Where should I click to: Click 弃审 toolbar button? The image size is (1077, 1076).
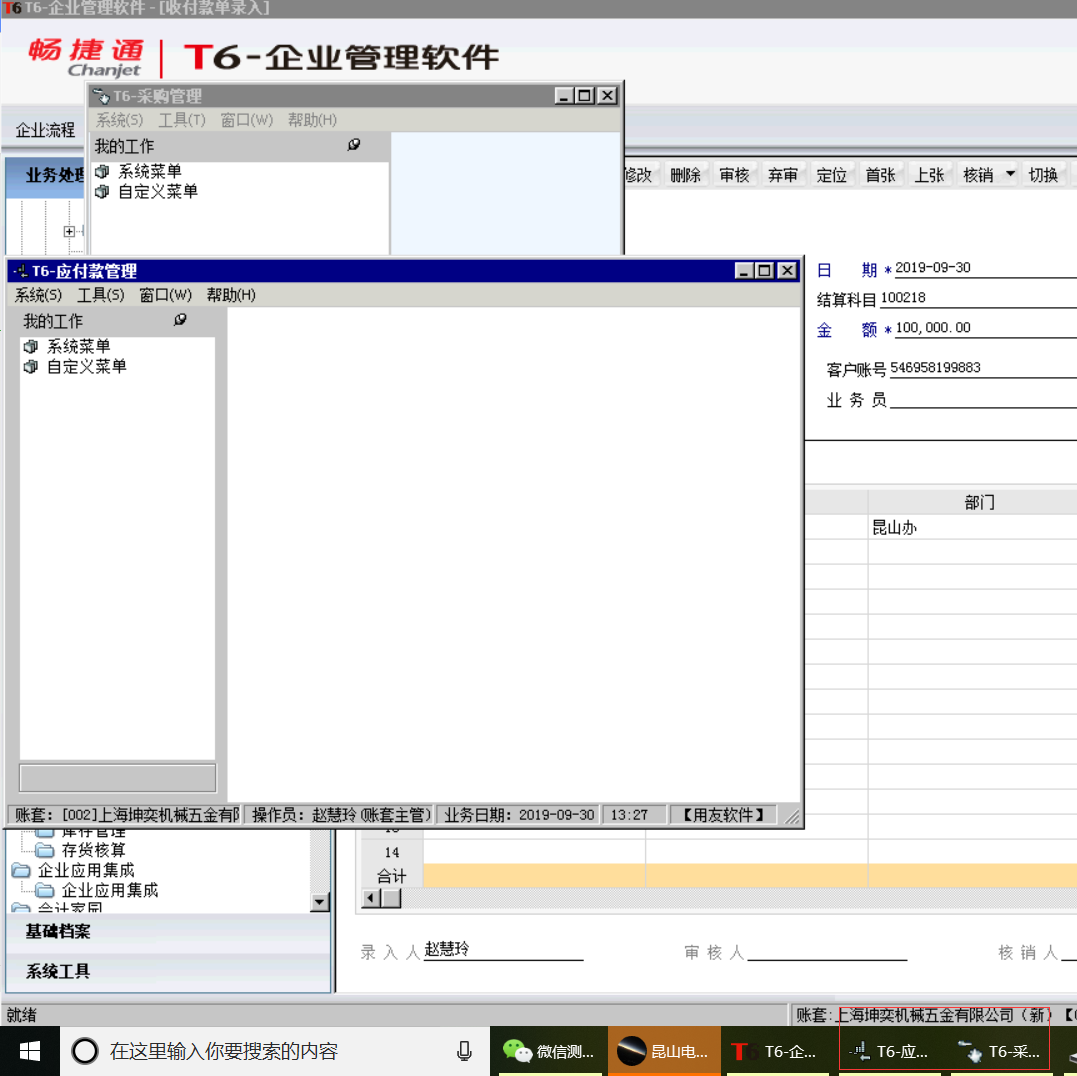pos(783,175)
